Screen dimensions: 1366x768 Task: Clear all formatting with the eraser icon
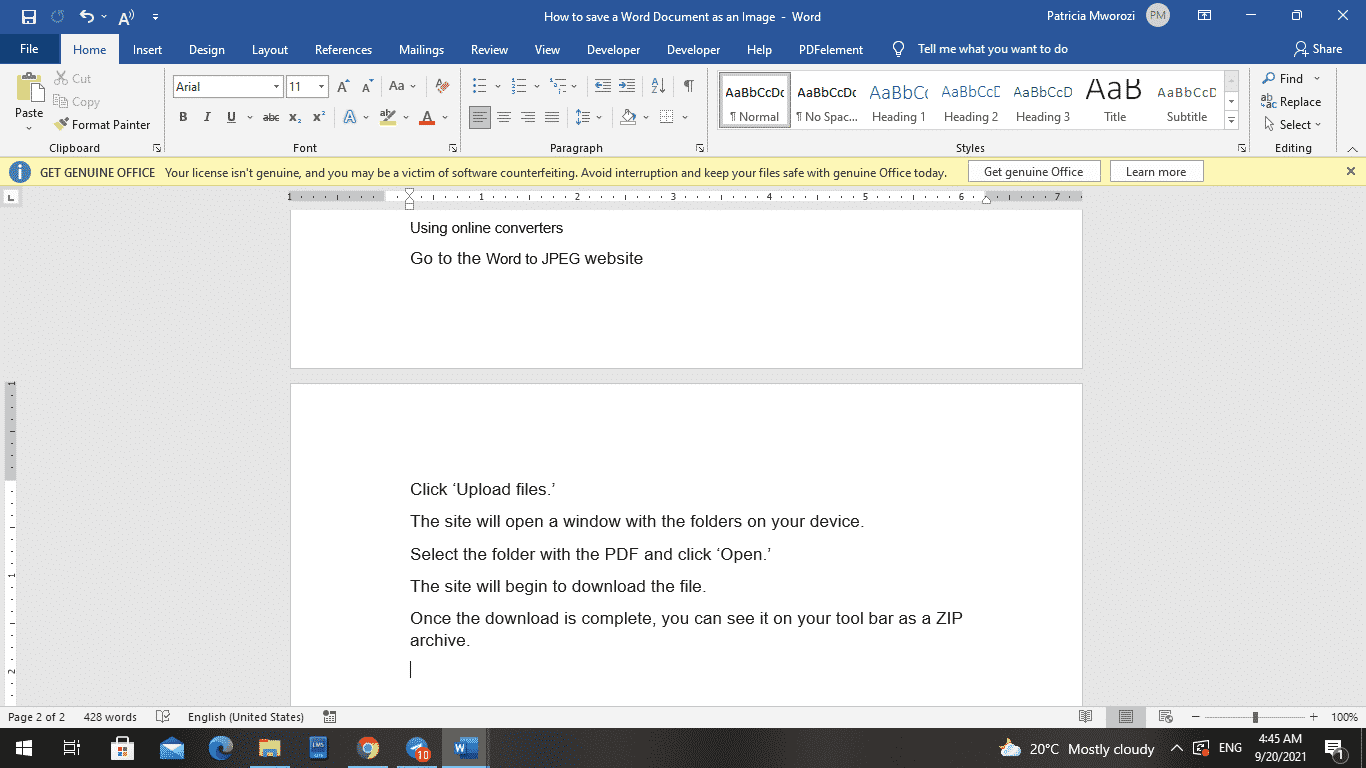point(442,87)
